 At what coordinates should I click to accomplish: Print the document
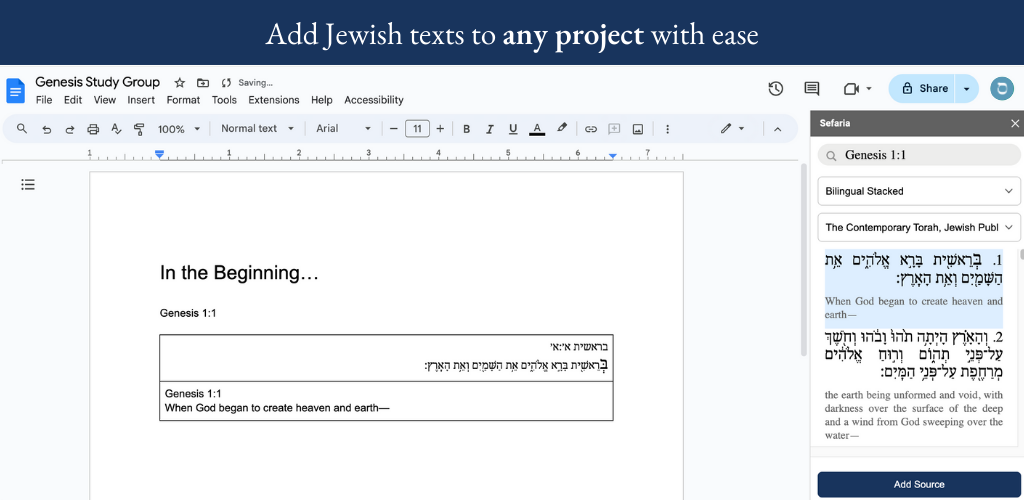[93, 129]
